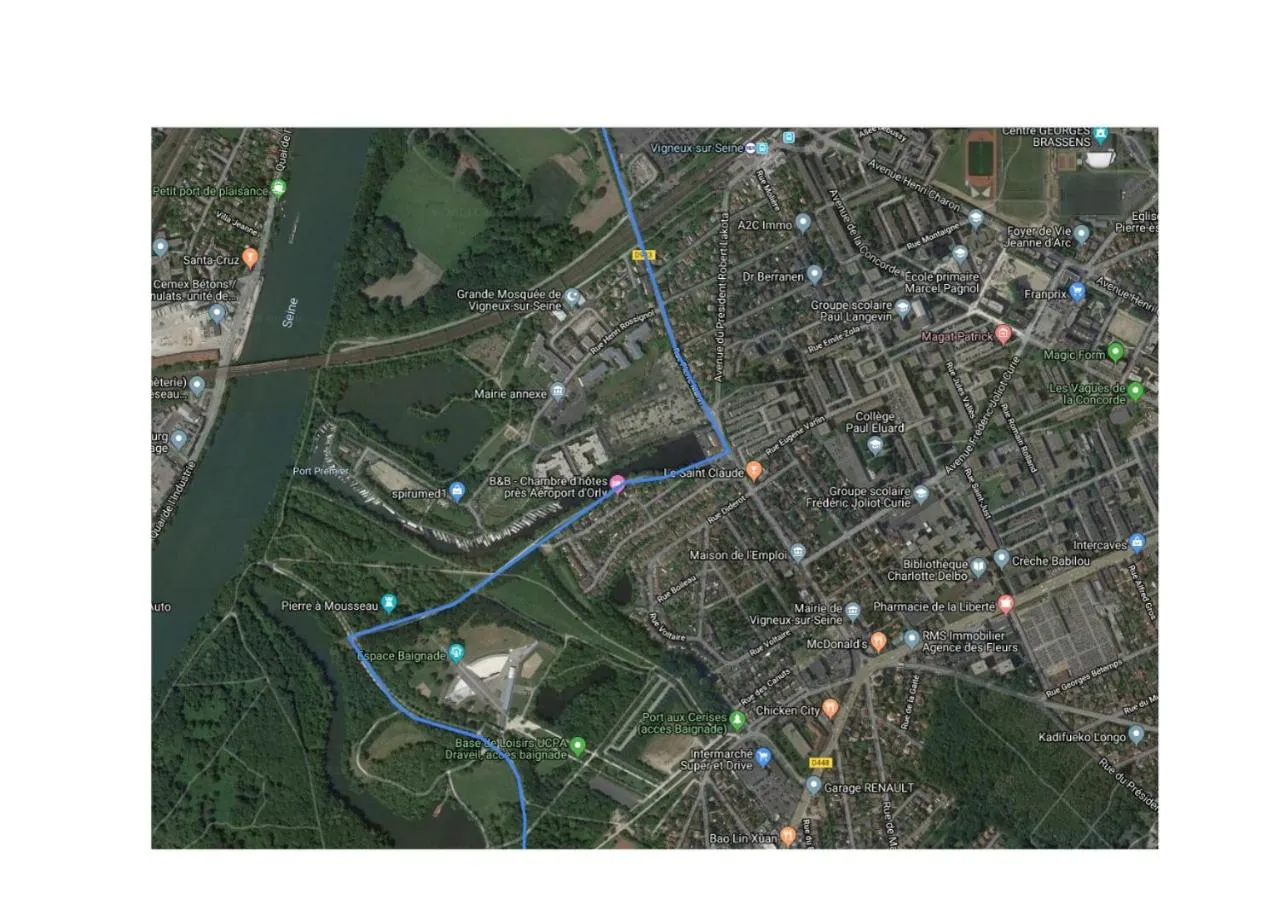The image size is (1279, 905).
Task: Select the Garage RENAULT pin
Action: tap(814, 786)
